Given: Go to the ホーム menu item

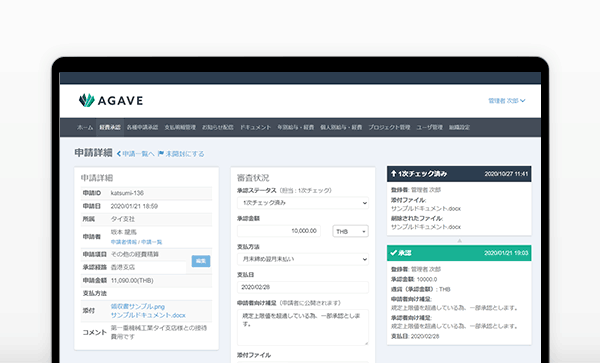Looking at the screenshot, I should 85,127.
